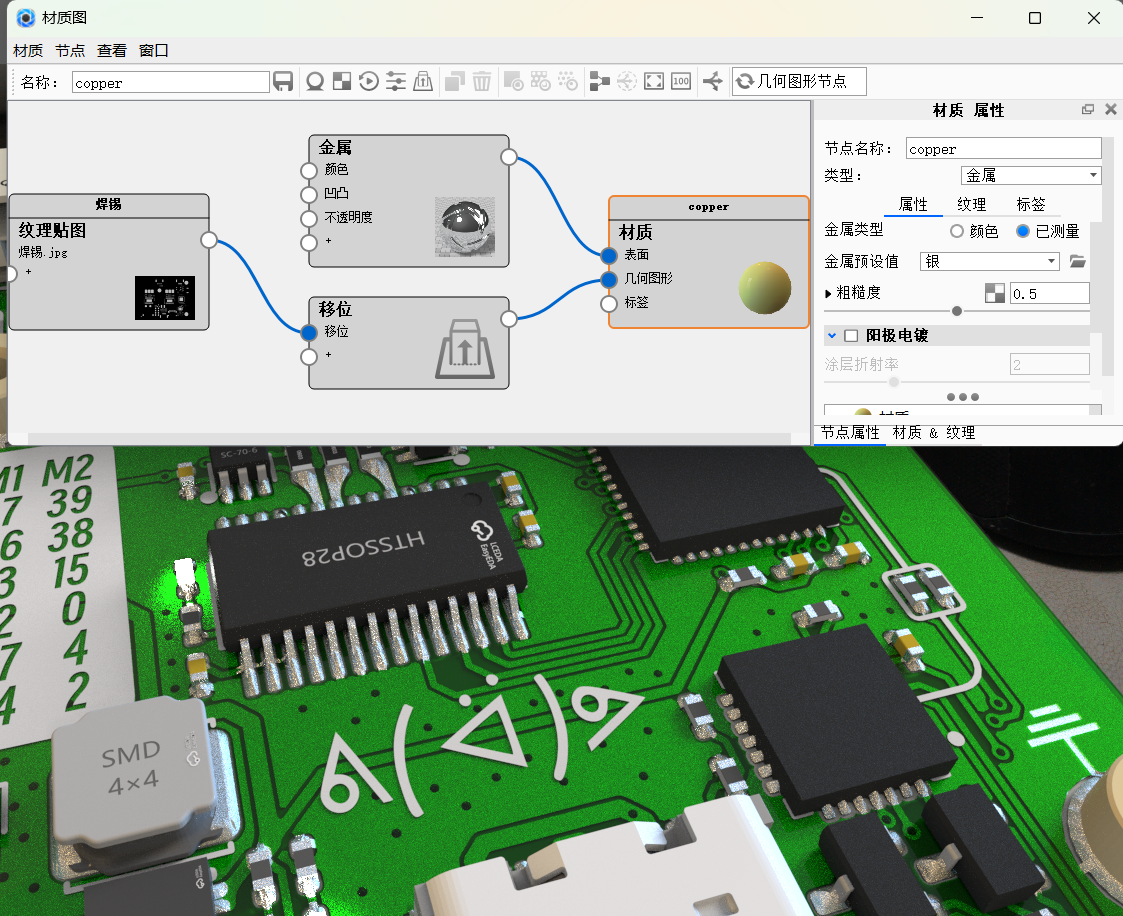
Task: Open the 金属预设值 dropdown showing 银
Action: (990, 262)
